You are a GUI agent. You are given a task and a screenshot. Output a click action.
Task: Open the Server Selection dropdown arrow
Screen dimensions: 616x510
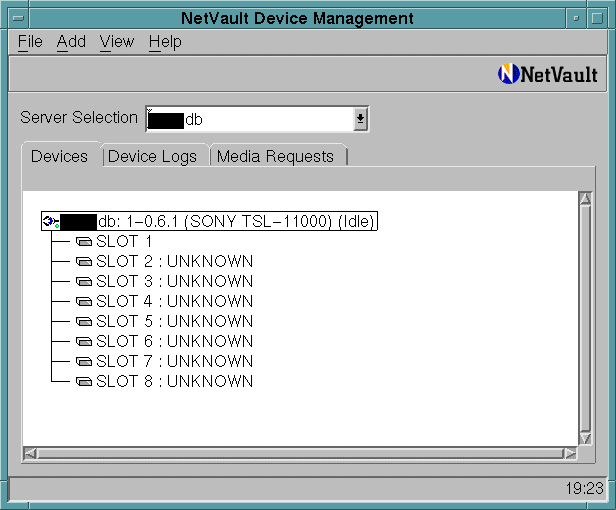click(x=360, y=119)
